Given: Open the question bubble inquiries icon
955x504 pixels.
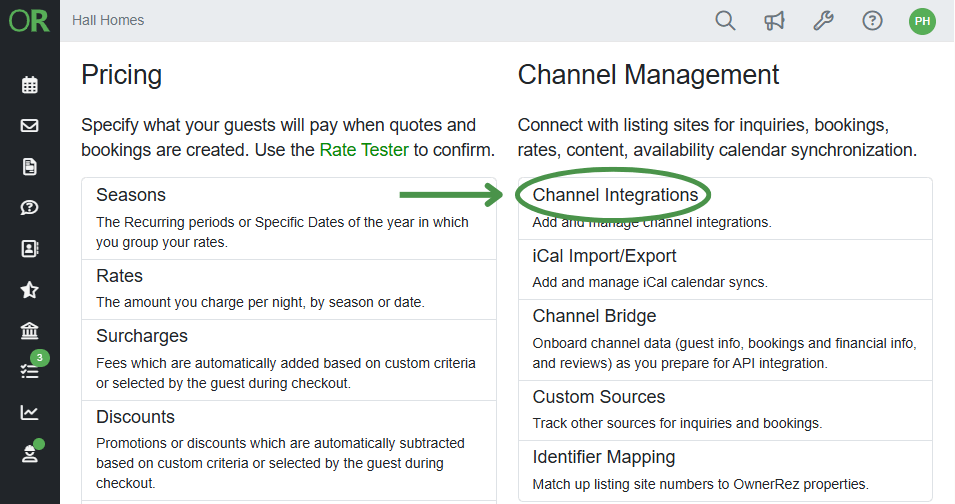Looking at the screenshot, I should (x=30, y=208).
